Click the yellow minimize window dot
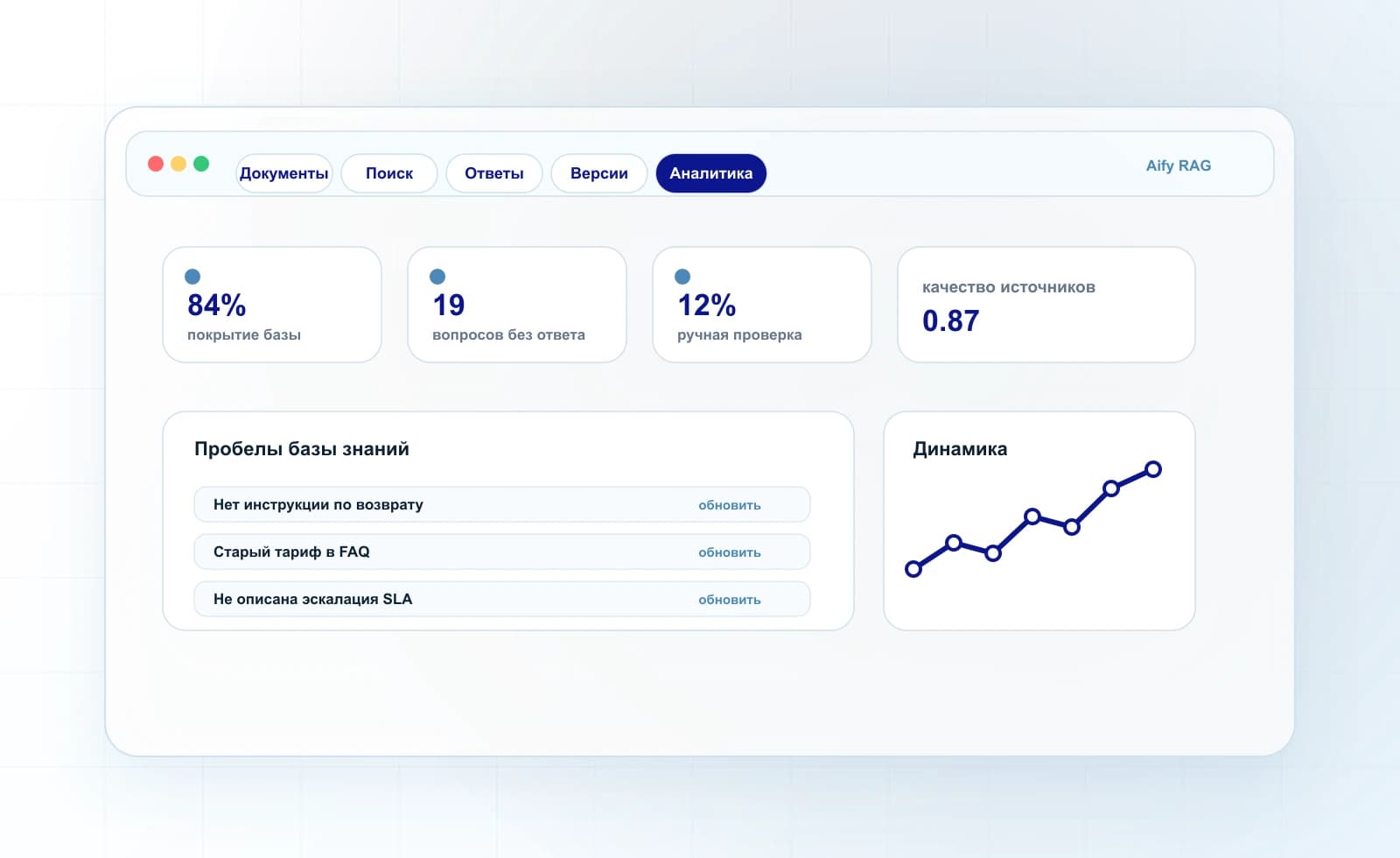Viewport: 1400px width, 858px height. pos(178,164)
